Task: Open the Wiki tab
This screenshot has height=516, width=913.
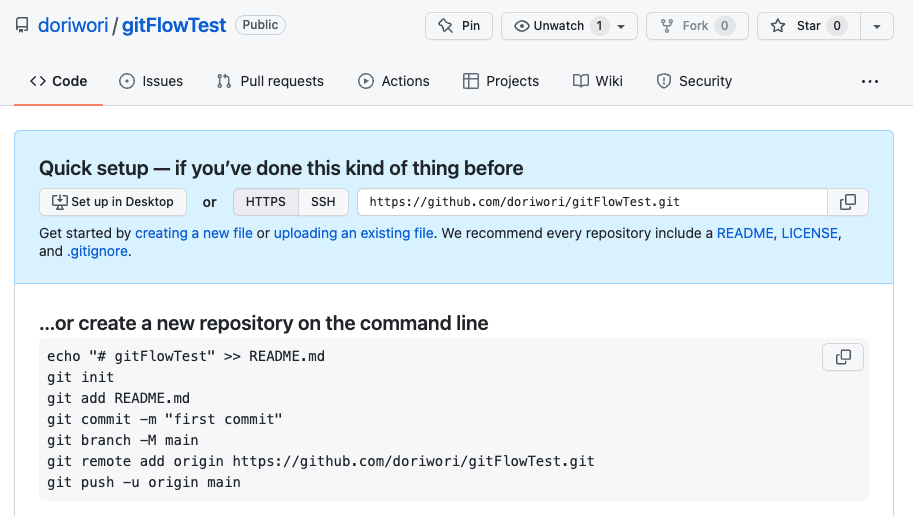Action: coord(597,81)
